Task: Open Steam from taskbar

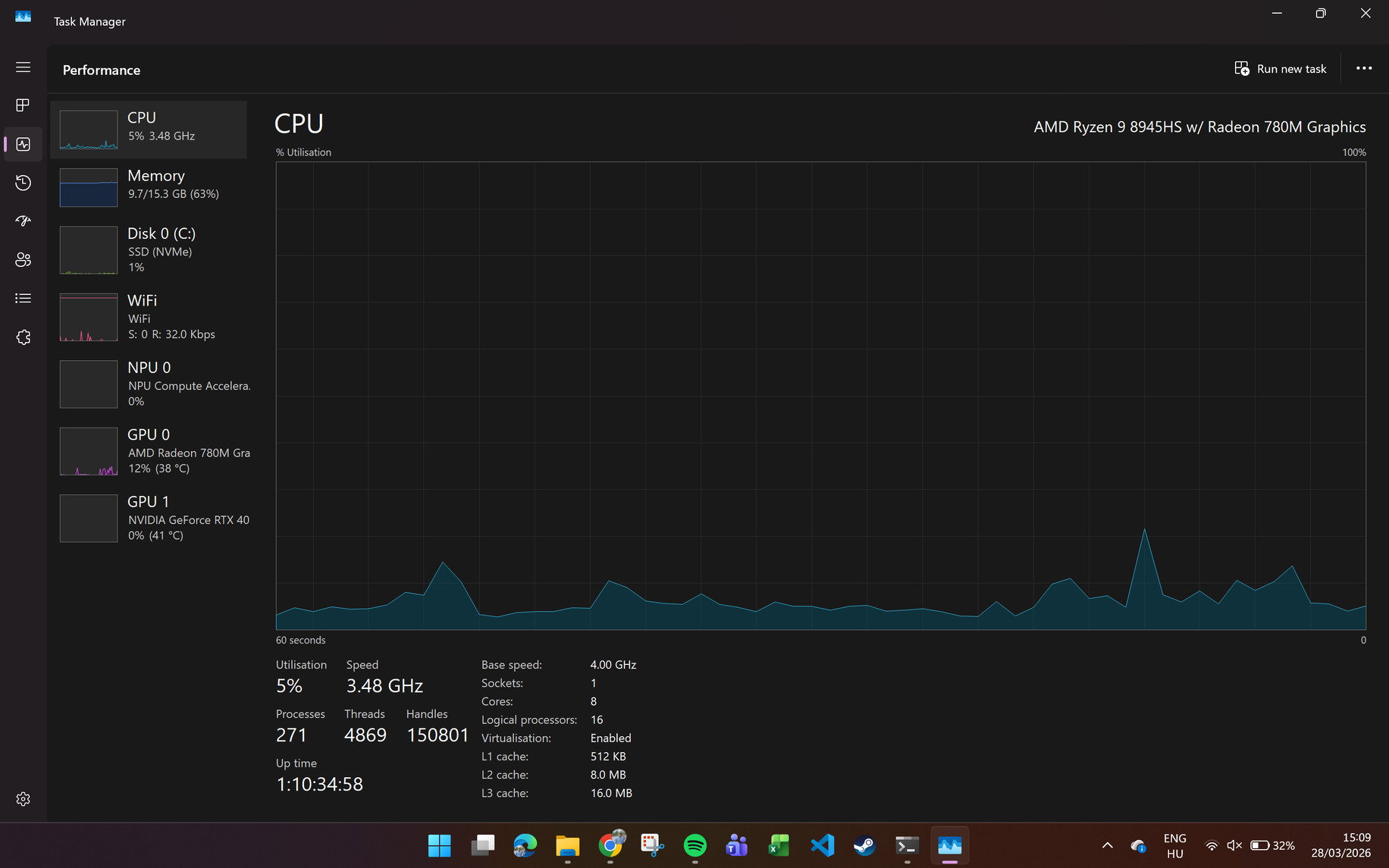Action: pos(864,845)
